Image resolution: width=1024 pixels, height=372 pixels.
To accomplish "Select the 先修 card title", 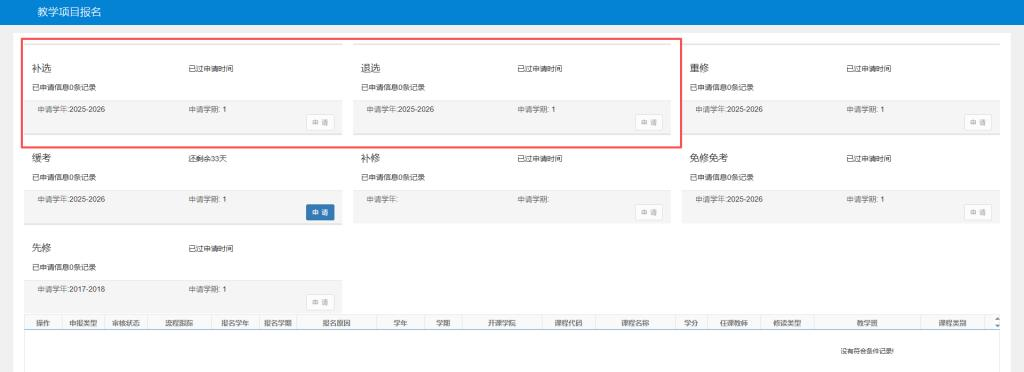I will click(x=41, y=248).
